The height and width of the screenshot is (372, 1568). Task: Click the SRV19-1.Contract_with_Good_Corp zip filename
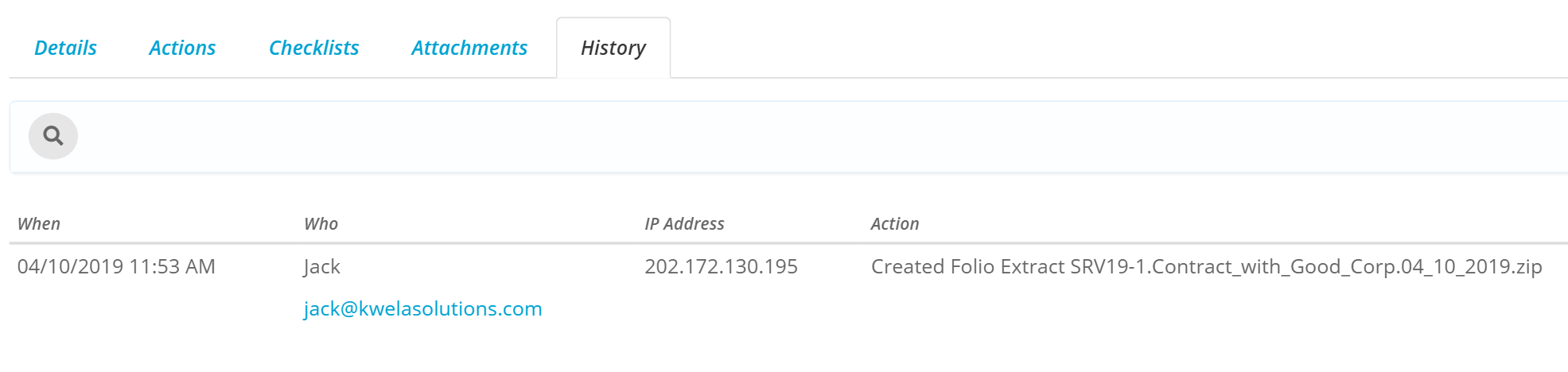(x=1306, y=266)
